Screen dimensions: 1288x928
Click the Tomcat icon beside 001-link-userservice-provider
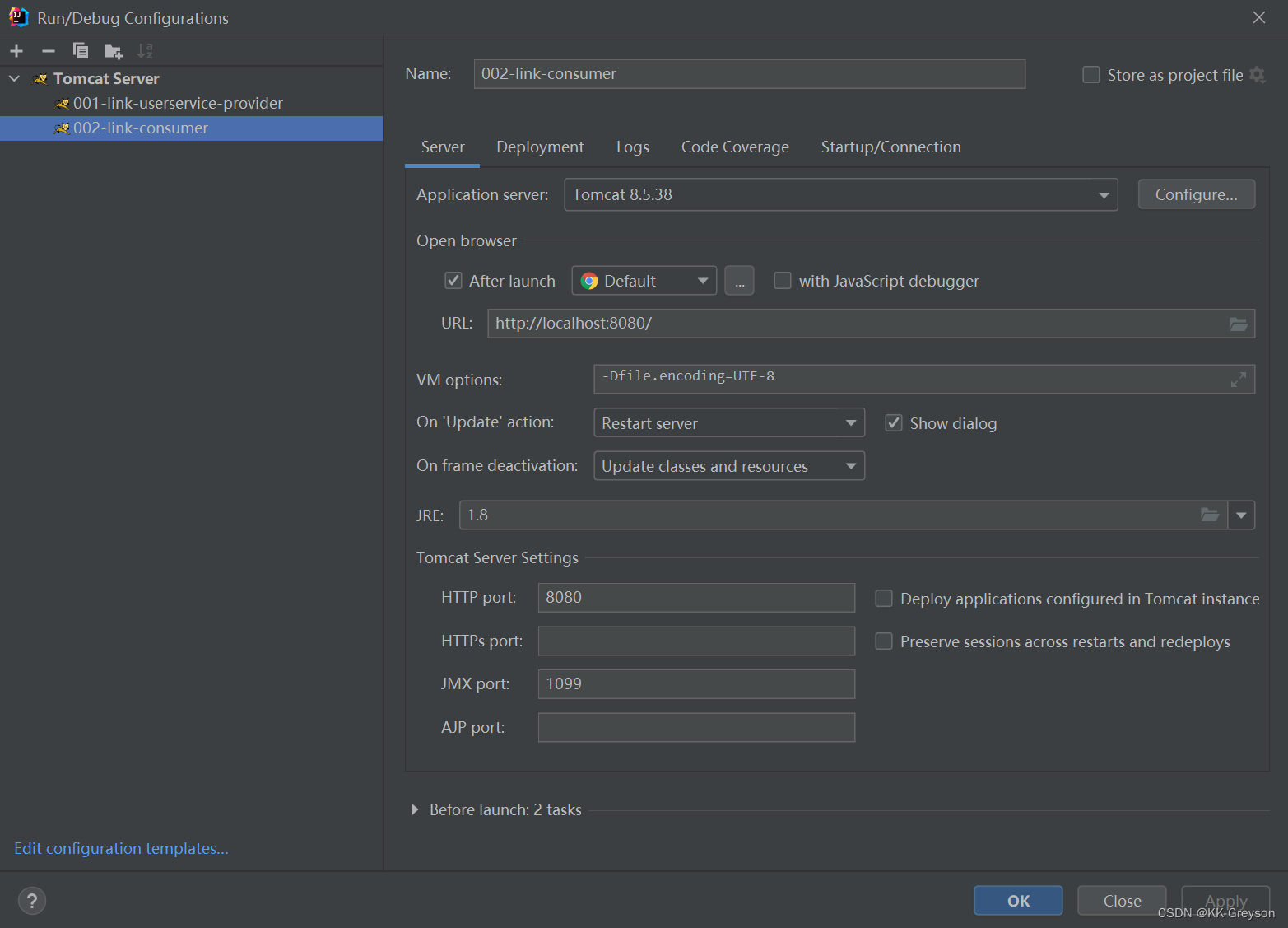(x=62, y=104)
